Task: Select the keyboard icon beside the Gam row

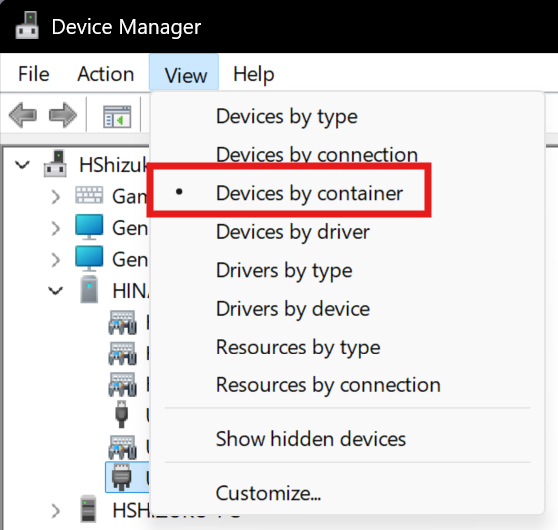Action: [x=89, y=195]
